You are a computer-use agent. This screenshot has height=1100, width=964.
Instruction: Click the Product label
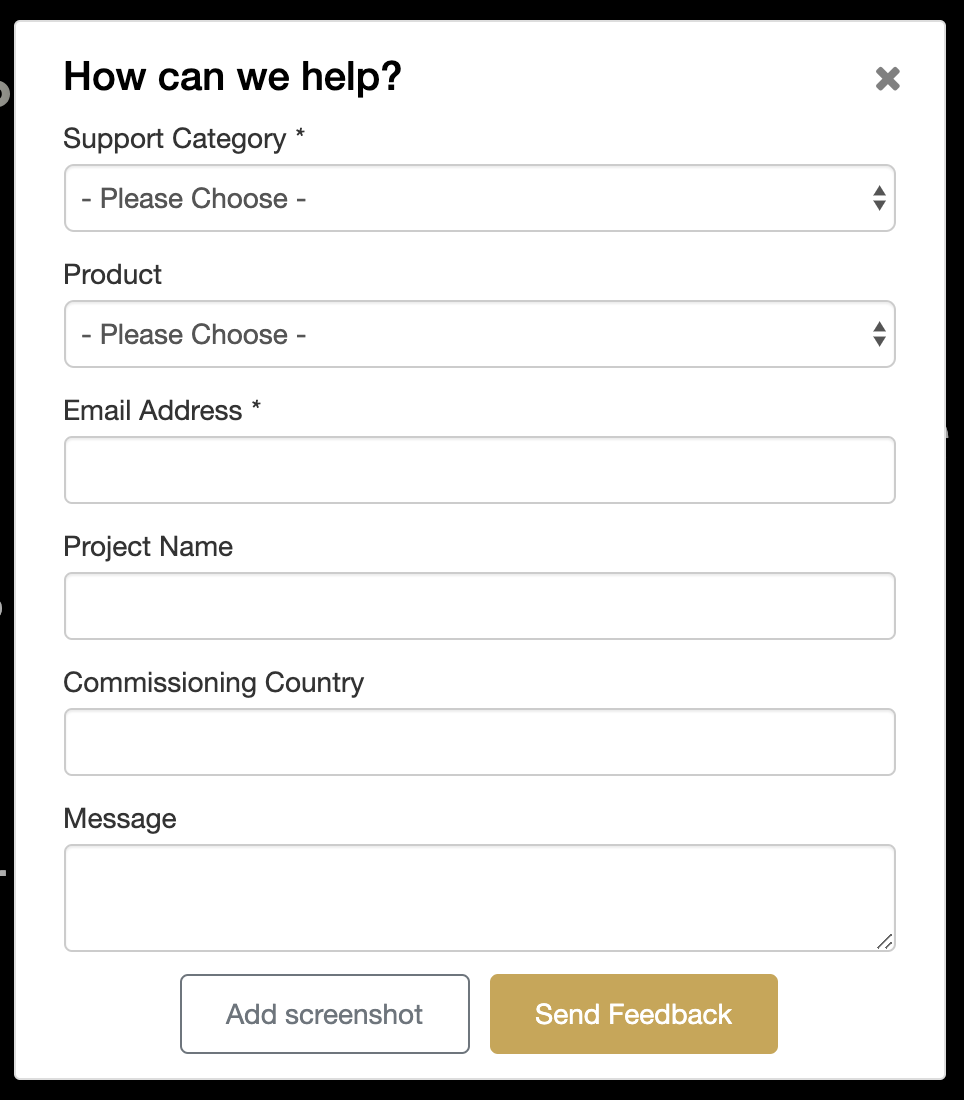112,275
